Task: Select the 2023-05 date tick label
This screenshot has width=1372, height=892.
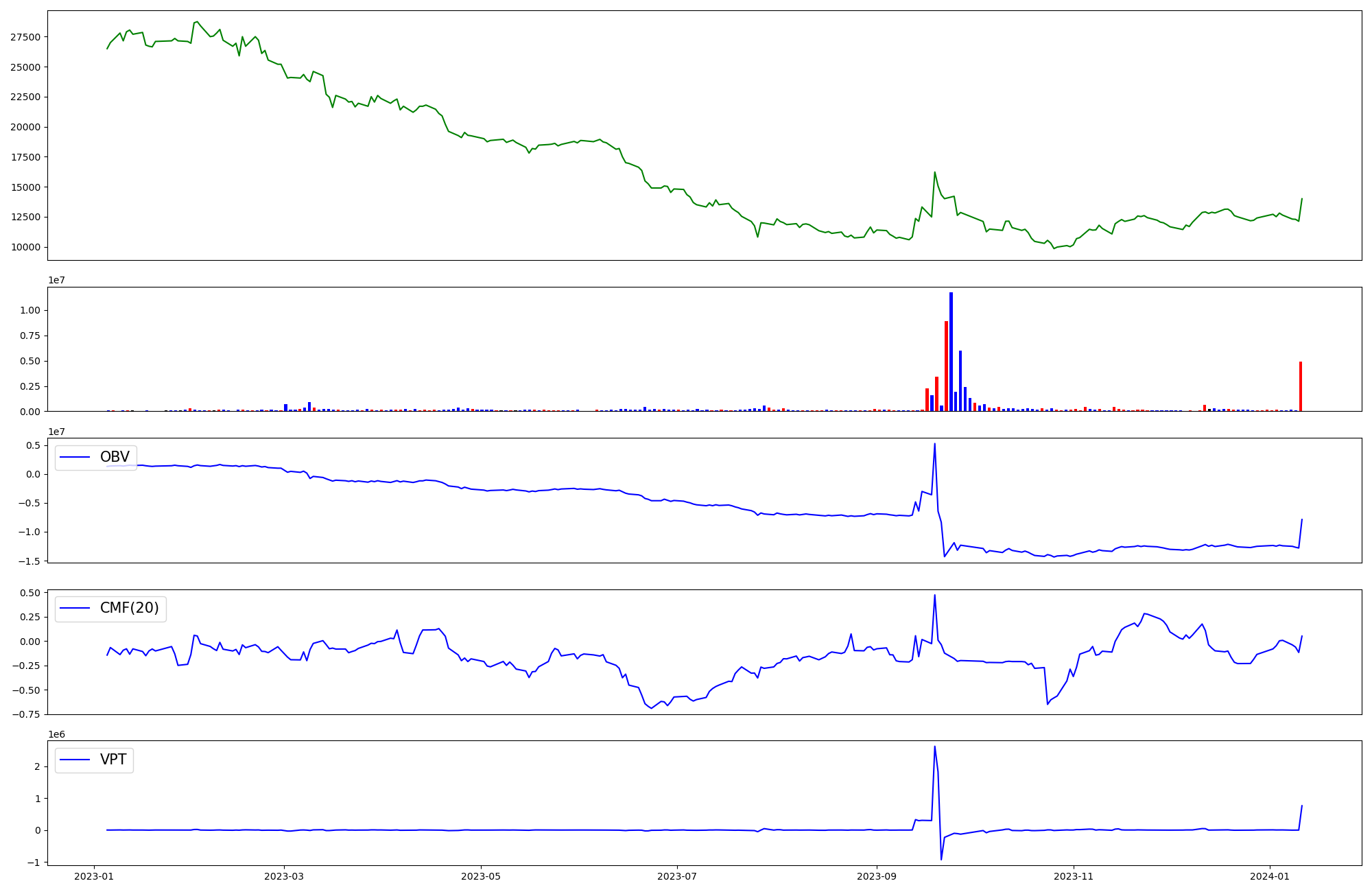Action: pos(481,876)
